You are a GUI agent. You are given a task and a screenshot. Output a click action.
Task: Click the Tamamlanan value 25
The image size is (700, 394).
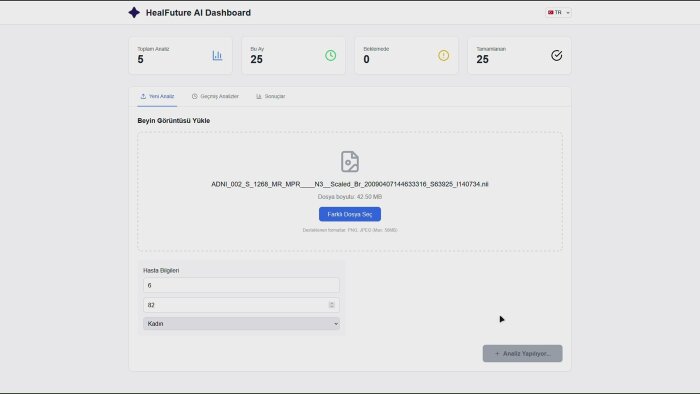[482, 59]
